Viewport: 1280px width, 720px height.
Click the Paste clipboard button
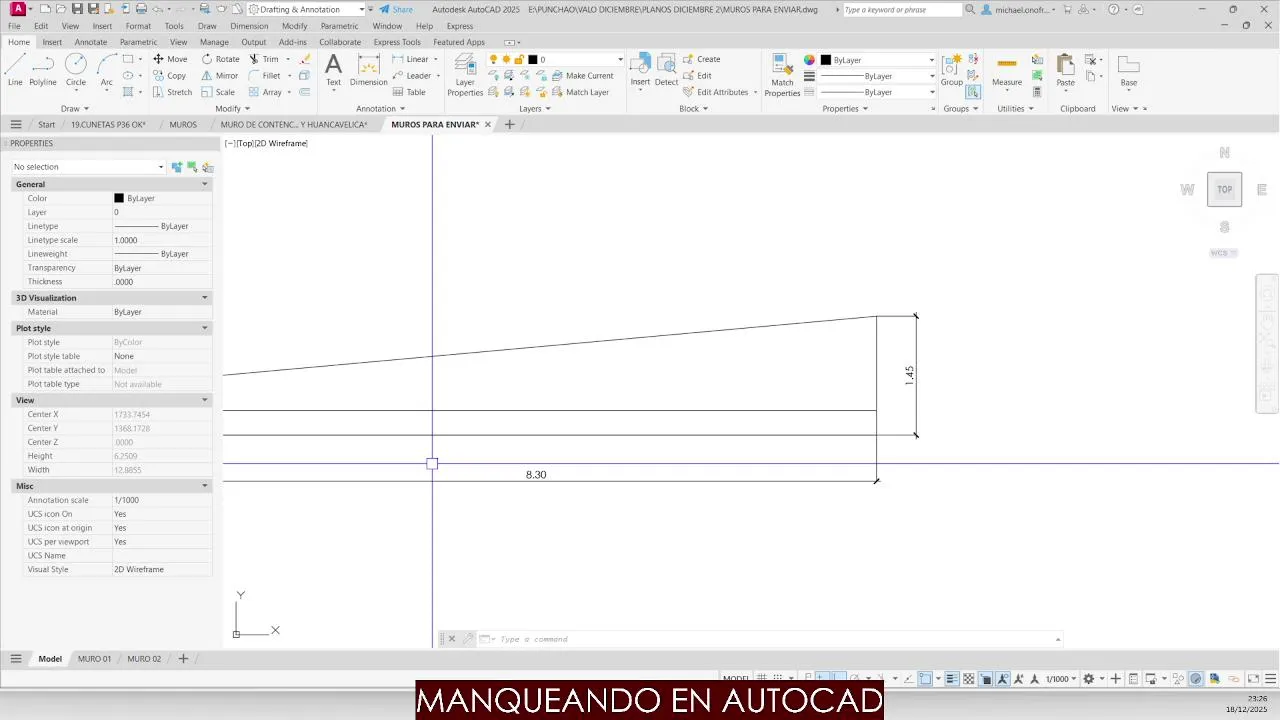pos(1066,70)
